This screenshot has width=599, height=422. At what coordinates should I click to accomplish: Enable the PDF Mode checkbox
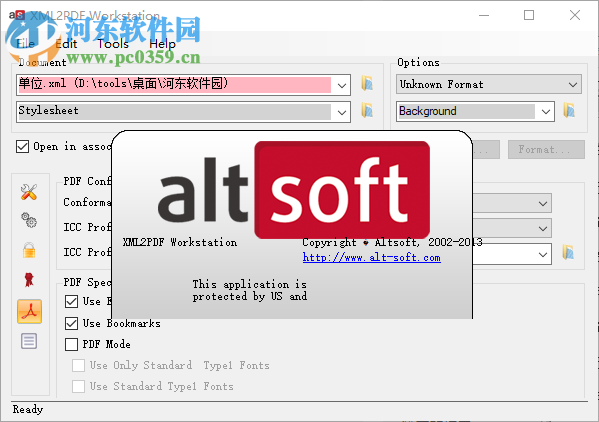tap(71, 344)
